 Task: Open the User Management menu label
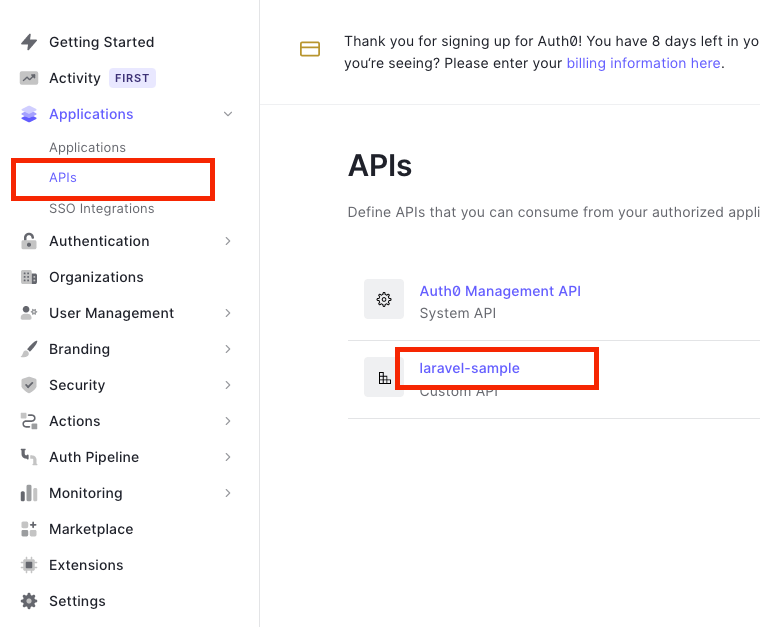pos(111,313)
